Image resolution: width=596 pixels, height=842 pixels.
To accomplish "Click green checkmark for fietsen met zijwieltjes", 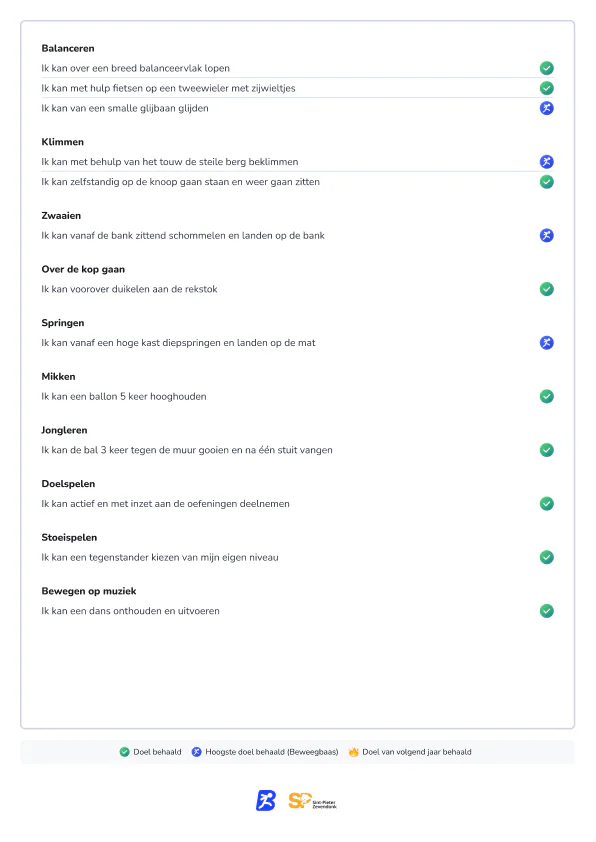I will pos(547,88).
